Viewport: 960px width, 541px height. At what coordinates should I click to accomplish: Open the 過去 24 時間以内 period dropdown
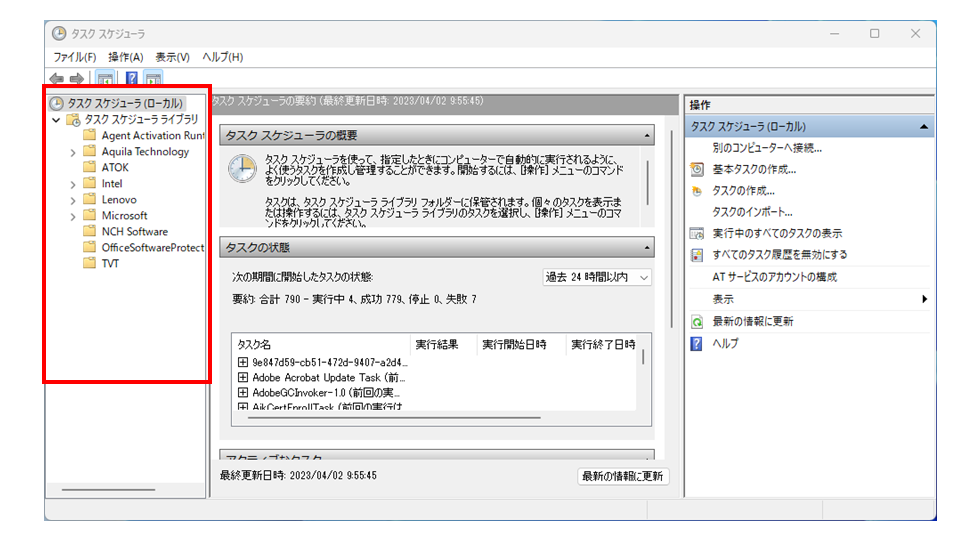tap(597, 277)
